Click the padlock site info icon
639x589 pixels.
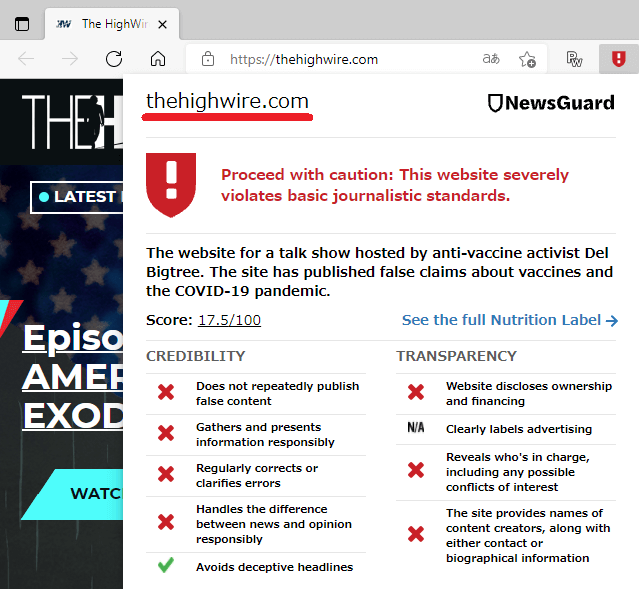click(x=208, y=59)
